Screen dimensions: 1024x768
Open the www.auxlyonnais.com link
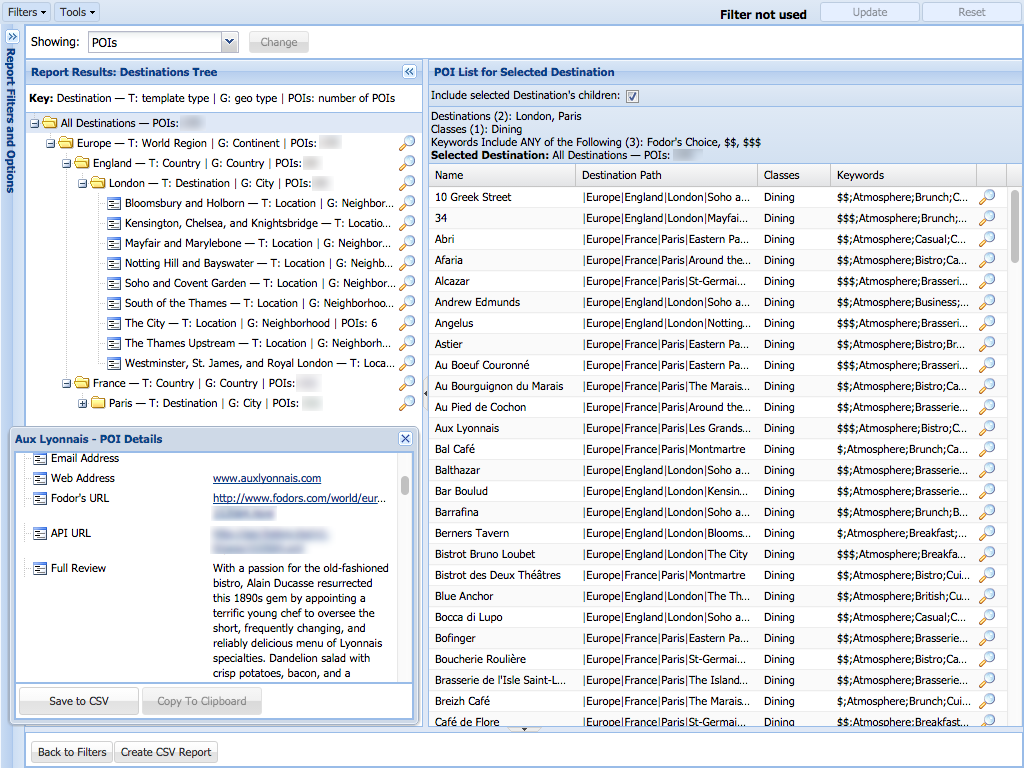266,478
